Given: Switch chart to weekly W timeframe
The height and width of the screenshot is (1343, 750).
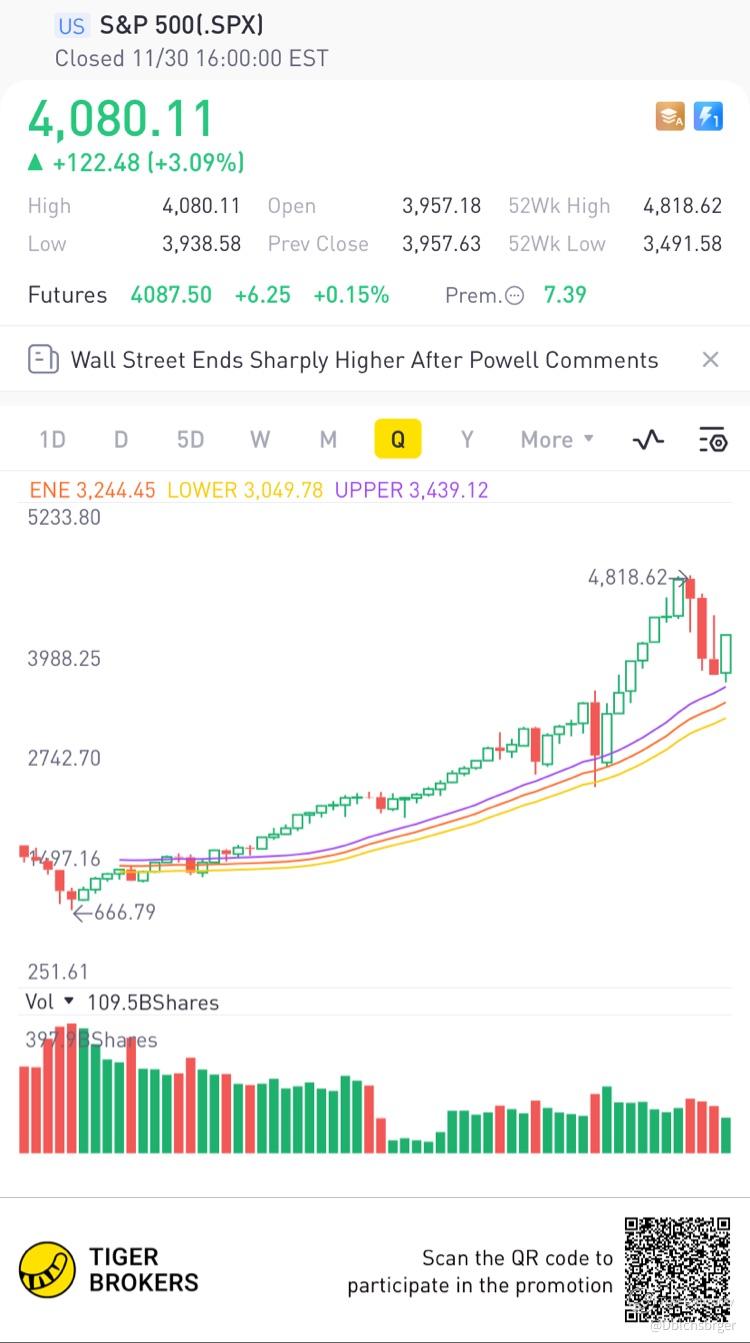Looking at the screenshot, I should click(260, 439).
